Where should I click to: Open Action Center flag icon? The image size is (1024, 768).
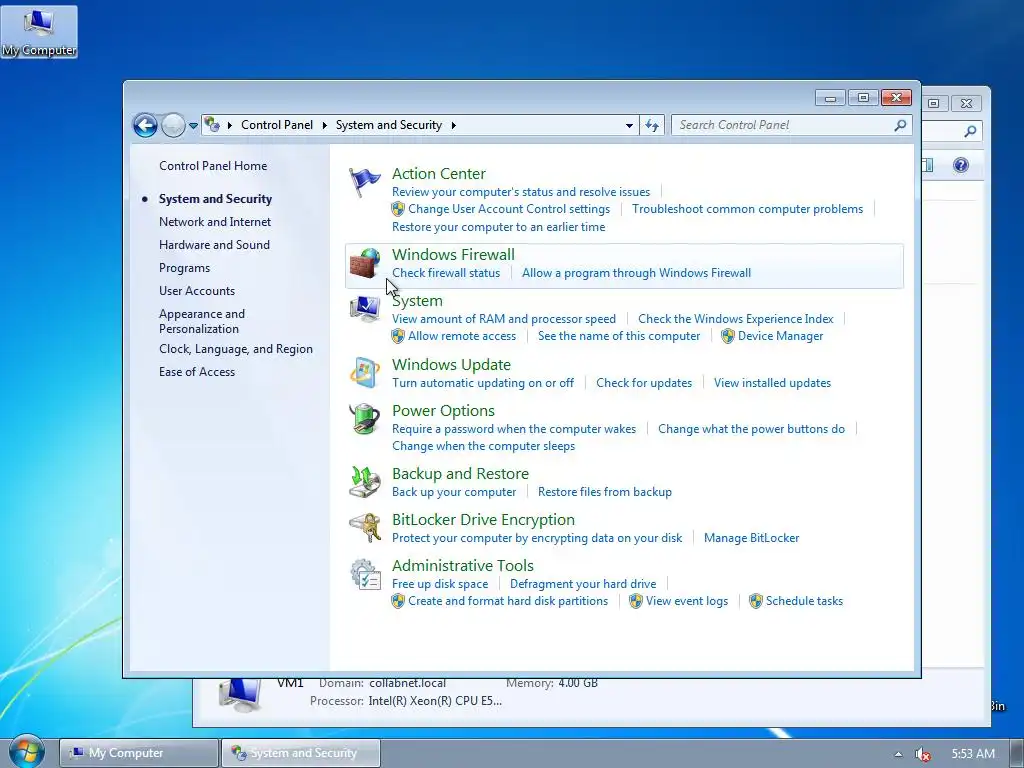(x=364, y=182)
